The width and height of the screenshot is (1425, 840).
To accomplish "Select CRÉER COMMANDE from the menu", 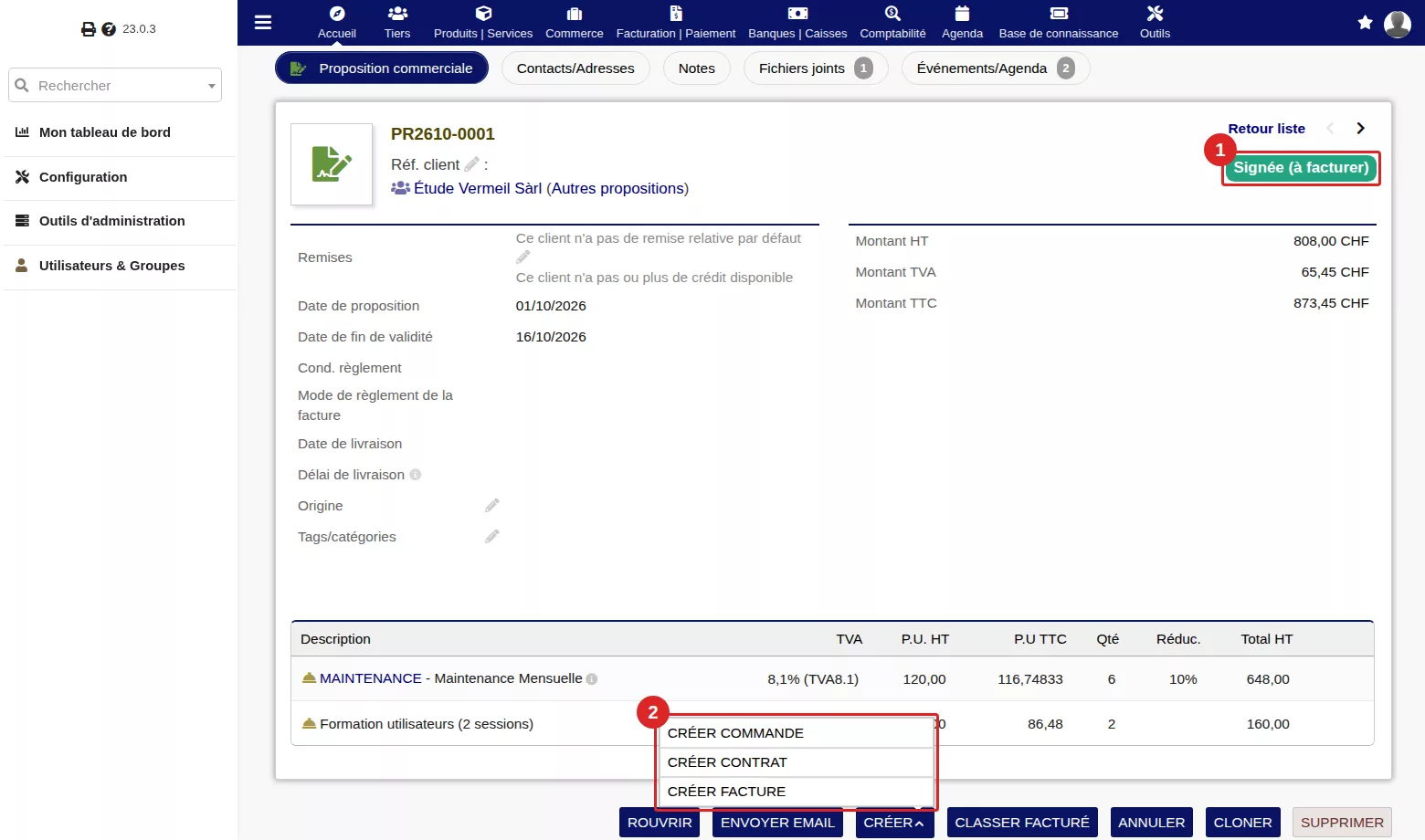I will click(796, 733).
